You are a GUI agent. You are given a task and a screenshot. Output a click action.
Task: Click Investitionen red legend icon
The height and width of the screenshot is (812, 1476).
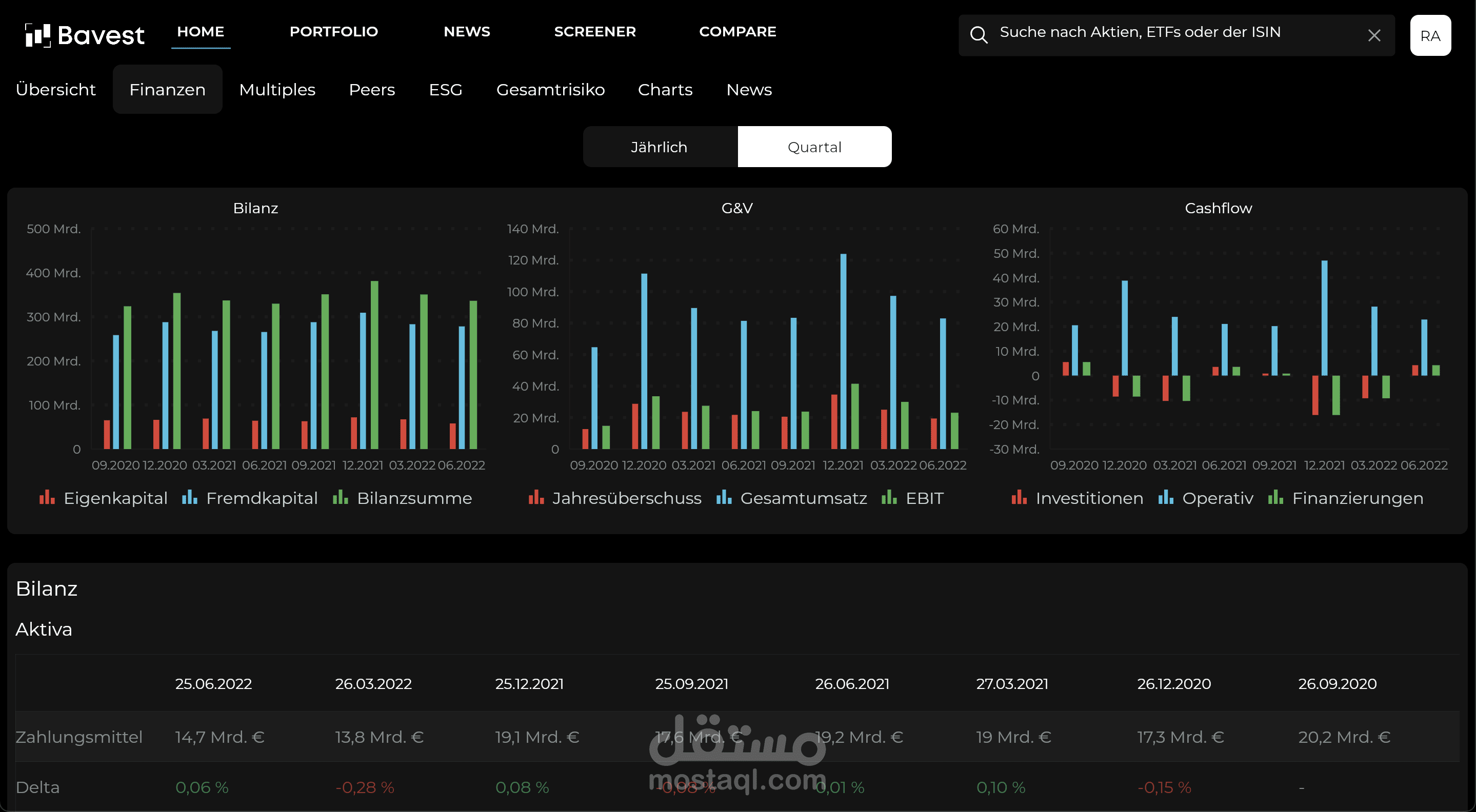tap(1019, 498)
